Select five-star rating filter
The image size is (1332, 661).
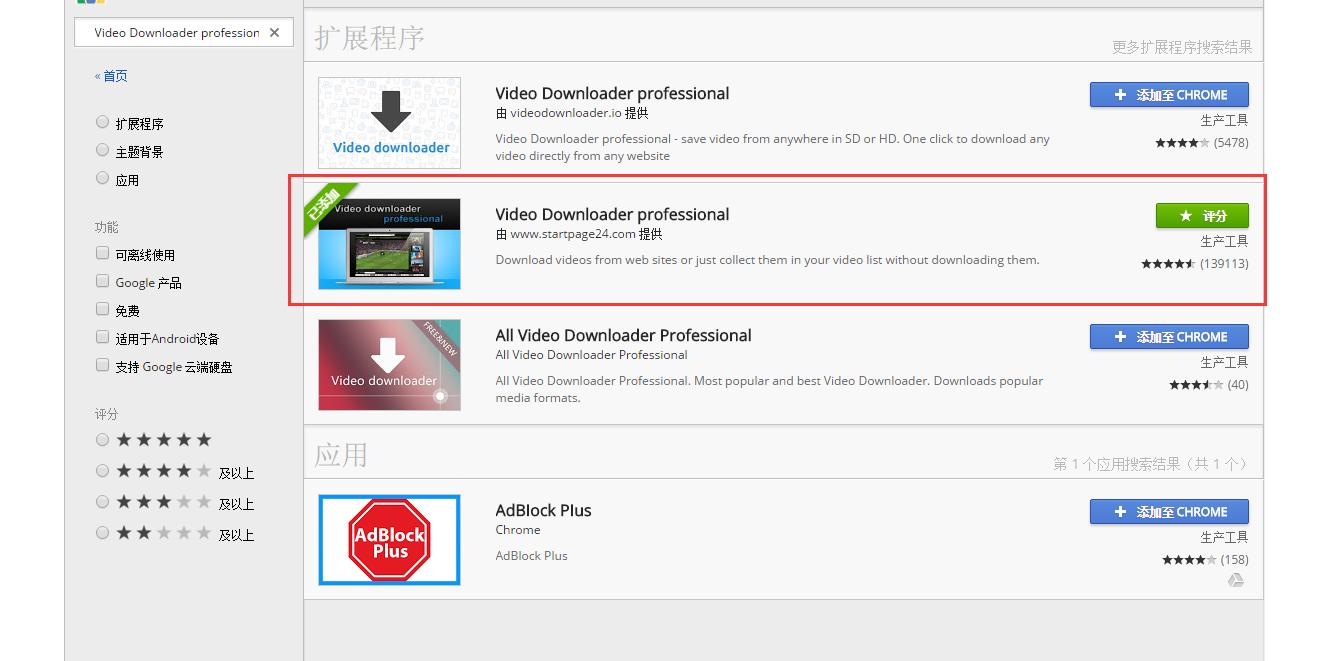tap(102, 439)
